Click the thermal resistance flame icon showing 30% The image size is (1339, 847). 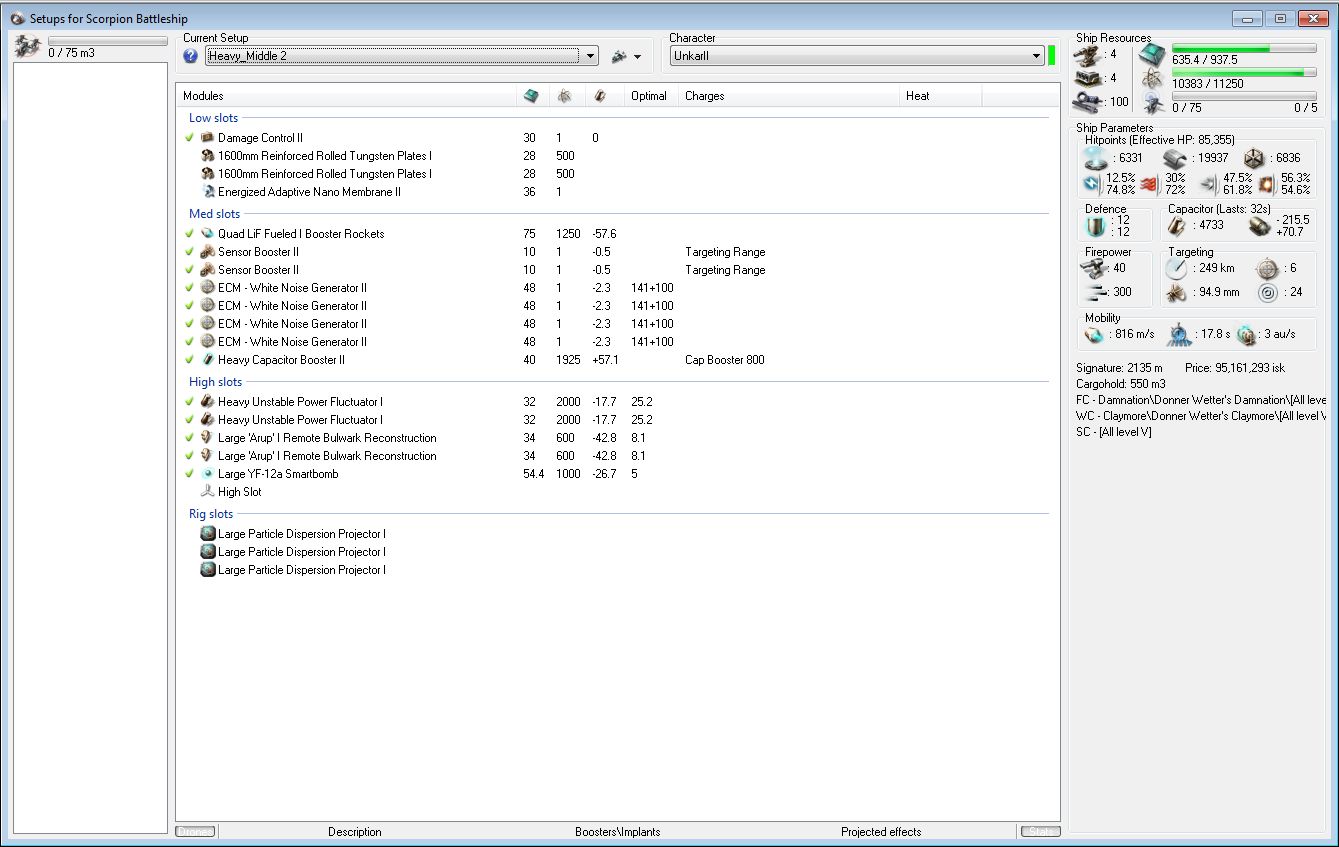pos(1150,183)
